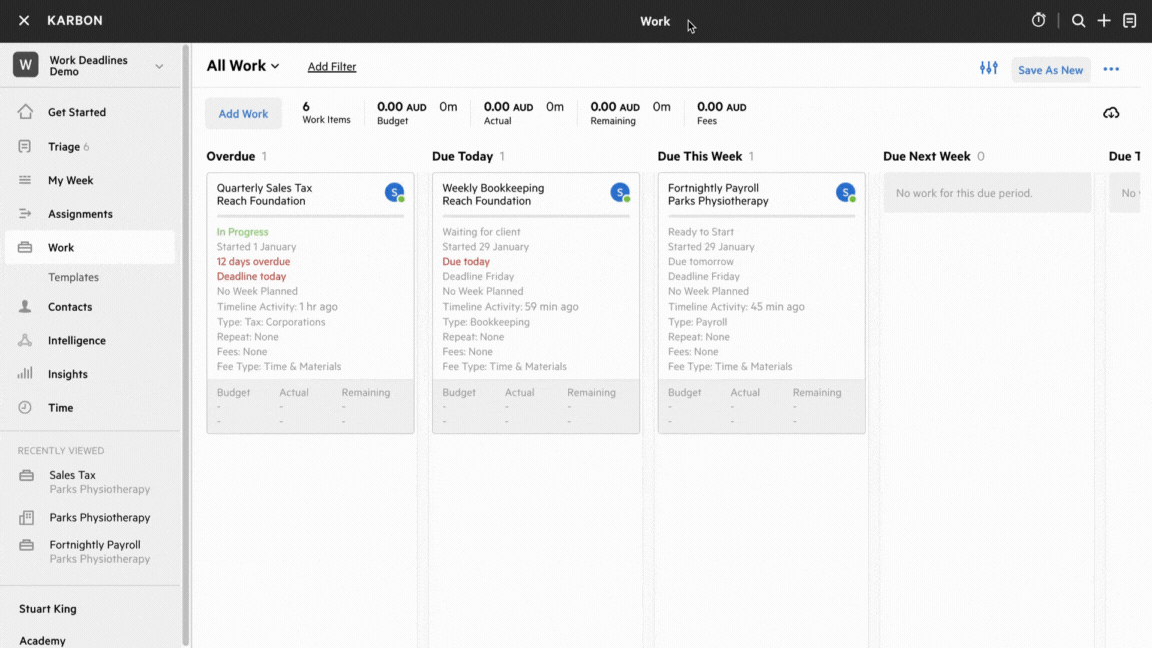Click the 'Waiting for client' status text
The image size is (1152, 648).
click(x=481, y=231)
